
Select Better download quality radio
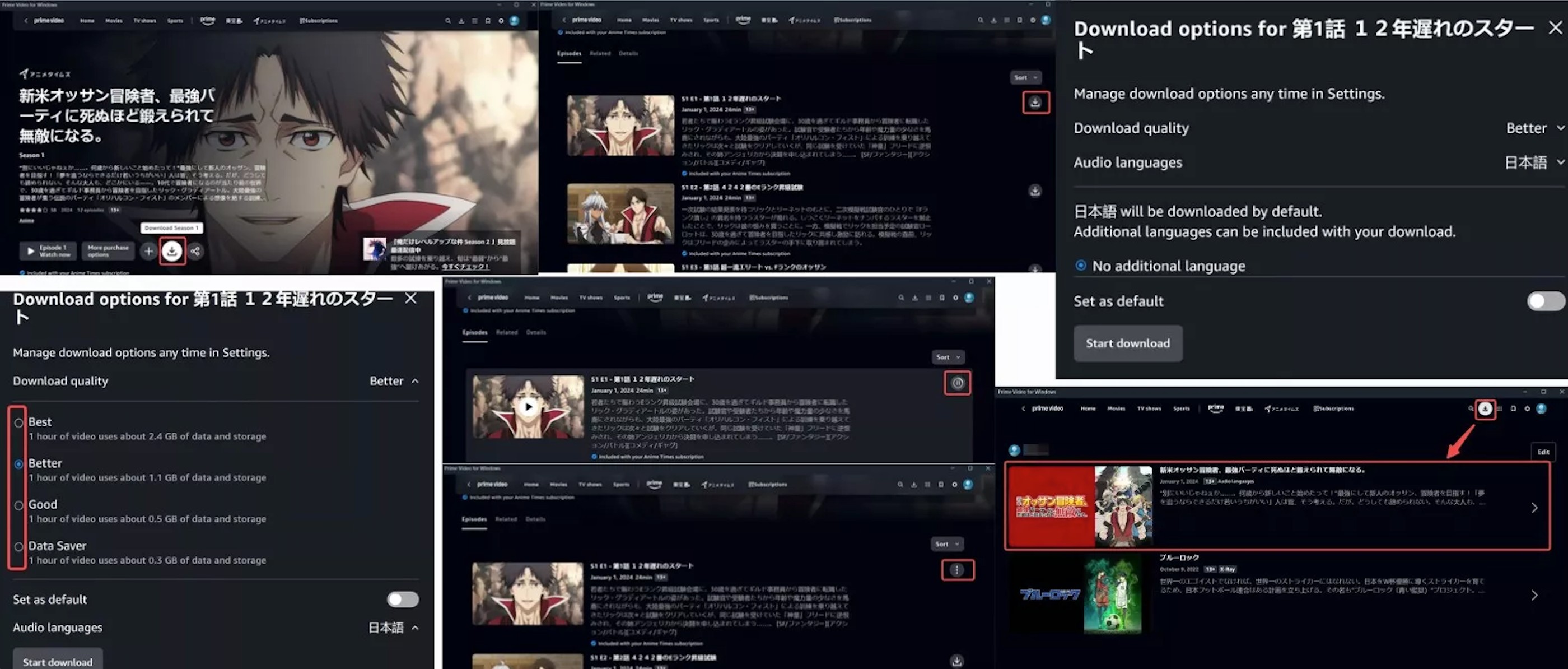coord(19,464)
